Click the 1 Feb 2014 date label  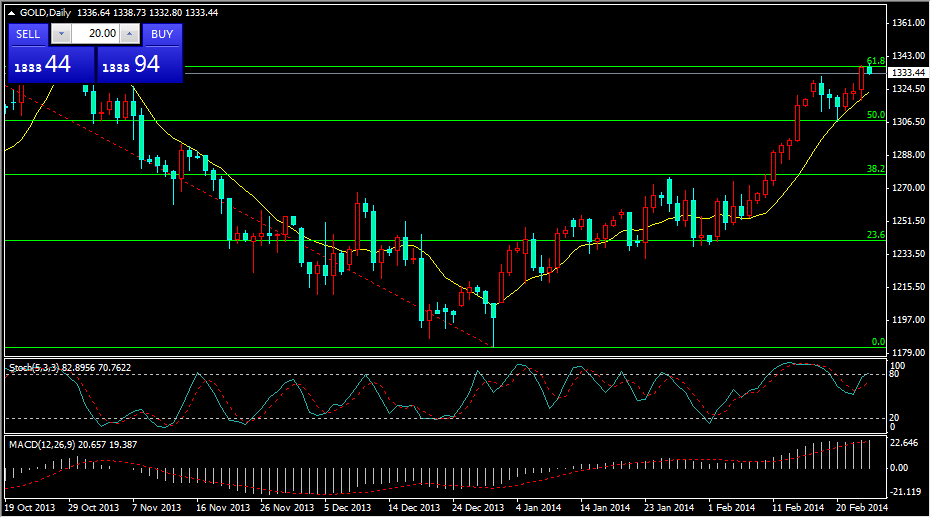(x=732, y=507)
